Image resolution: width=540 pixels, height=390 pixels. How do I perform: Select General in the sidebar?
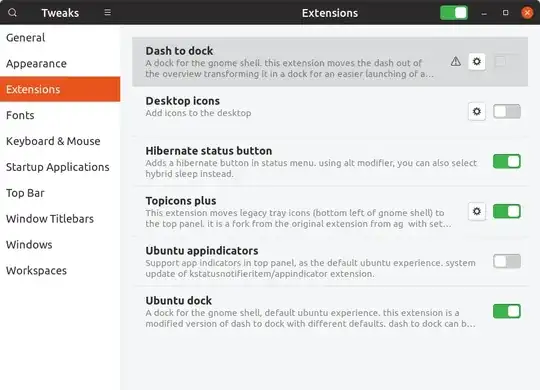click(x=60, y=38)
